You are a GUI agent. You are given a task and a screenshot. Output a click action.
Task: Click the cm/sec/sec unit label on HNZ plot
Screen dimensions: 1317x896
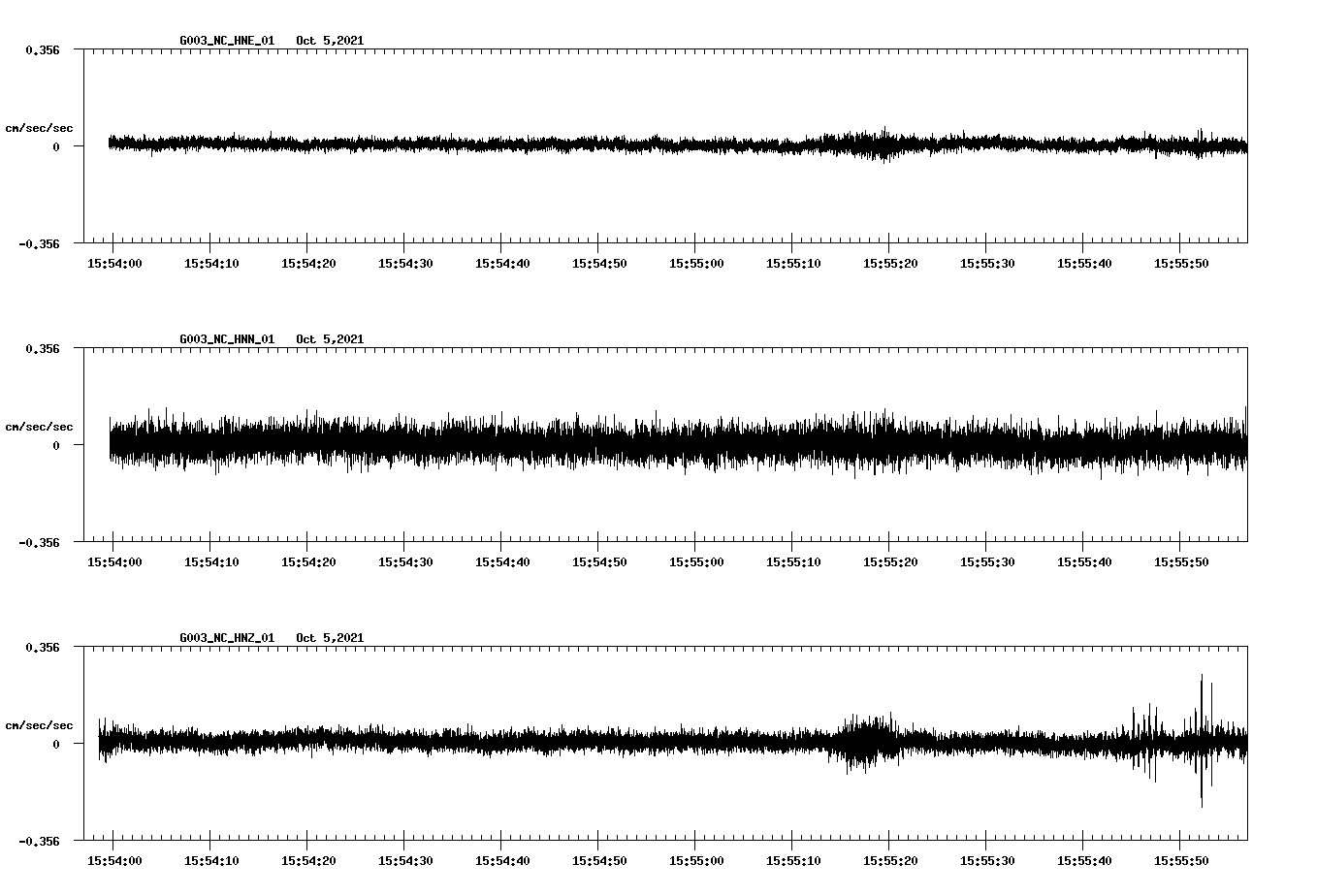(x=39, y=725)
